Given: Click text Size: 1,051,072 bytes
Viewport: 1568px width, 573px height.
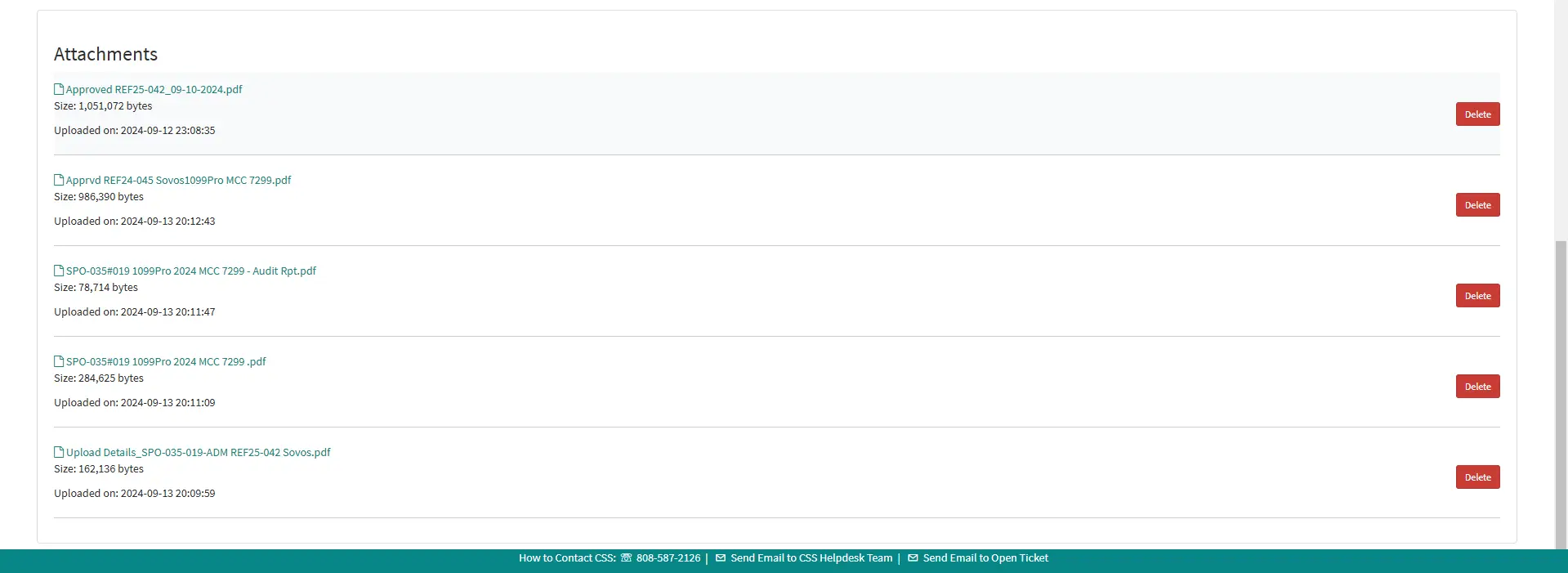Looking at the screenshot, I should 103,106.
